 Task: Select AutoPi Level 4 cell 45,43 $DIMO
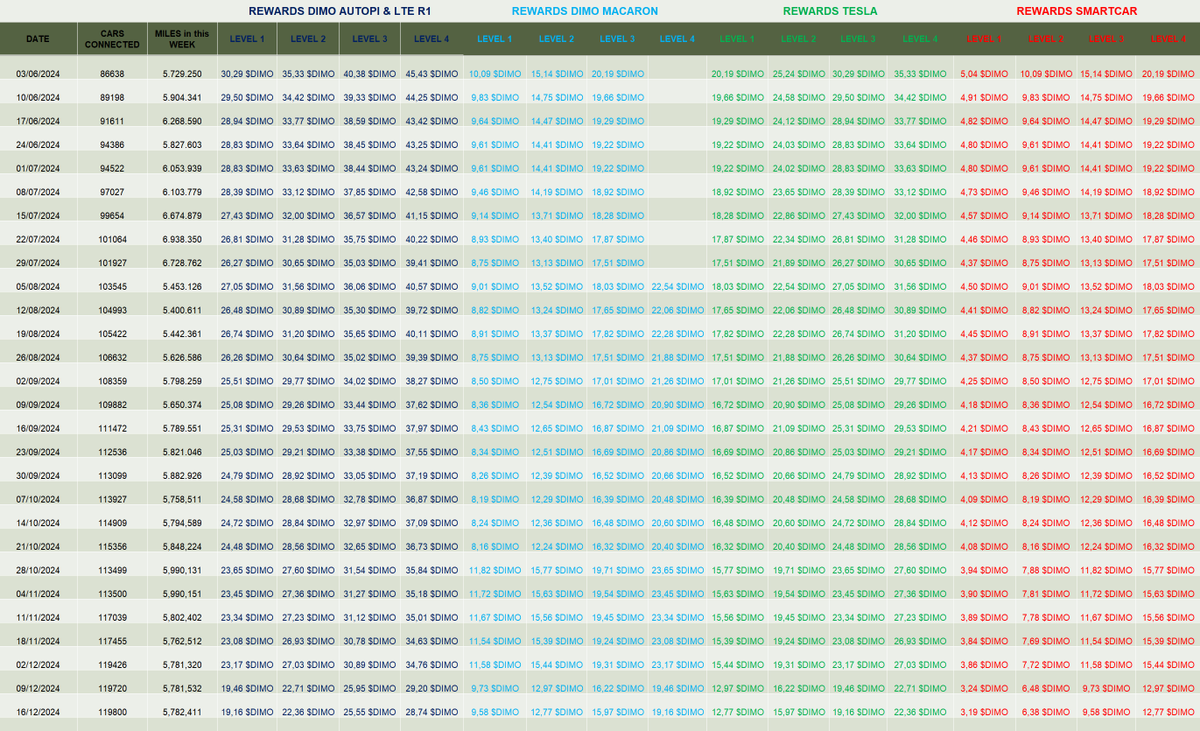[x=431, y=74]
